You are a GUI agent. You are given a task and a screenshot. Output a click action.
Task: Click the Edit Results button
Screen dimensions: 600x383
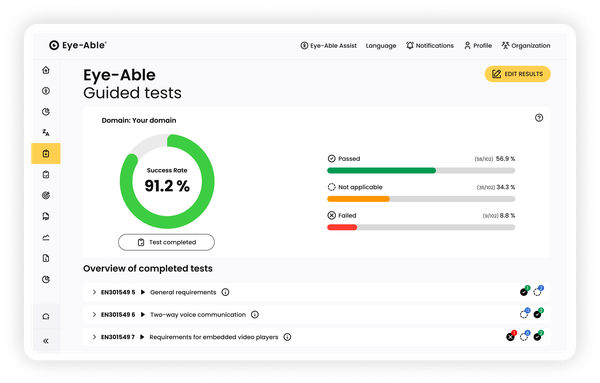click(517, 74)
